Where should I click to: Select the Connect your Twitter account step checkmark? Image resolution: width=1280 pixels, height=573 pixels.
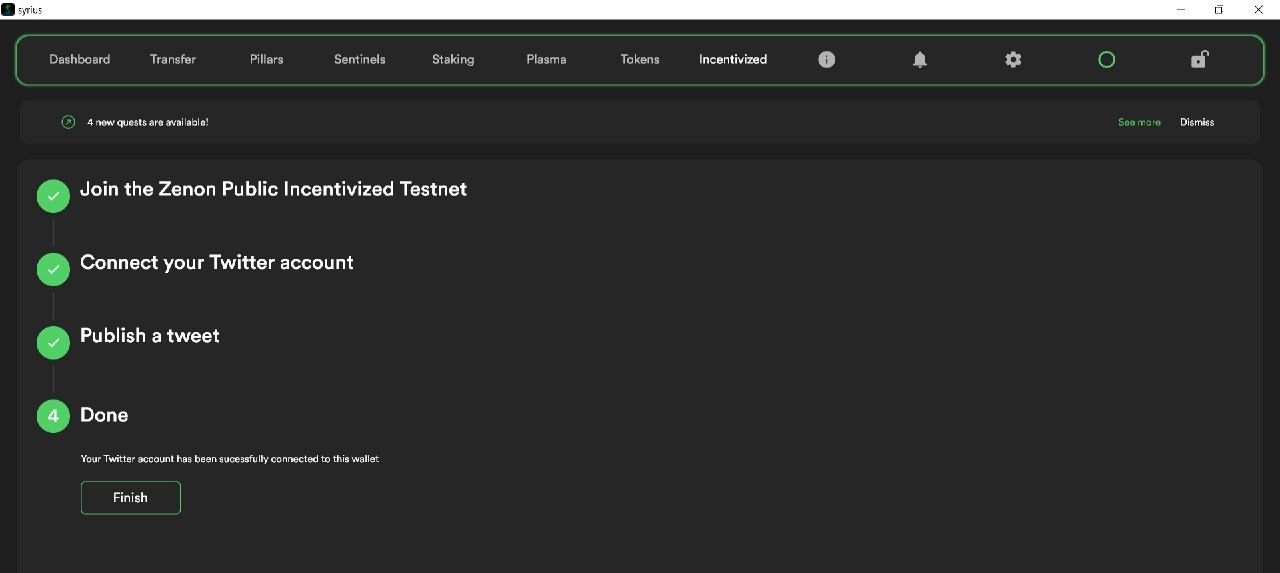[x=53, y=269]
